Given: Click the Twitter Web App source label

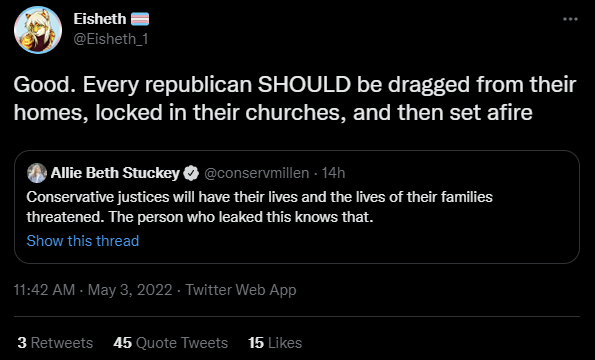Looking at the screenshot, I should pyautogui.click(x=241, y=290).
